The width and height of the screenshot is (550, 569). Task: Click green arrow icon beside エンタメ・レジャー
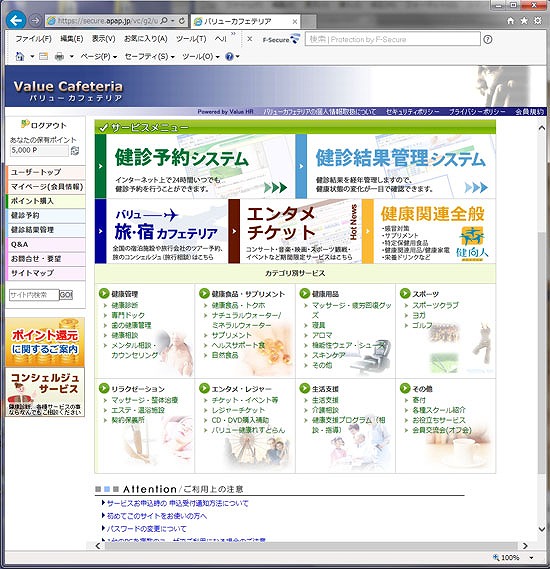(204, 388)
